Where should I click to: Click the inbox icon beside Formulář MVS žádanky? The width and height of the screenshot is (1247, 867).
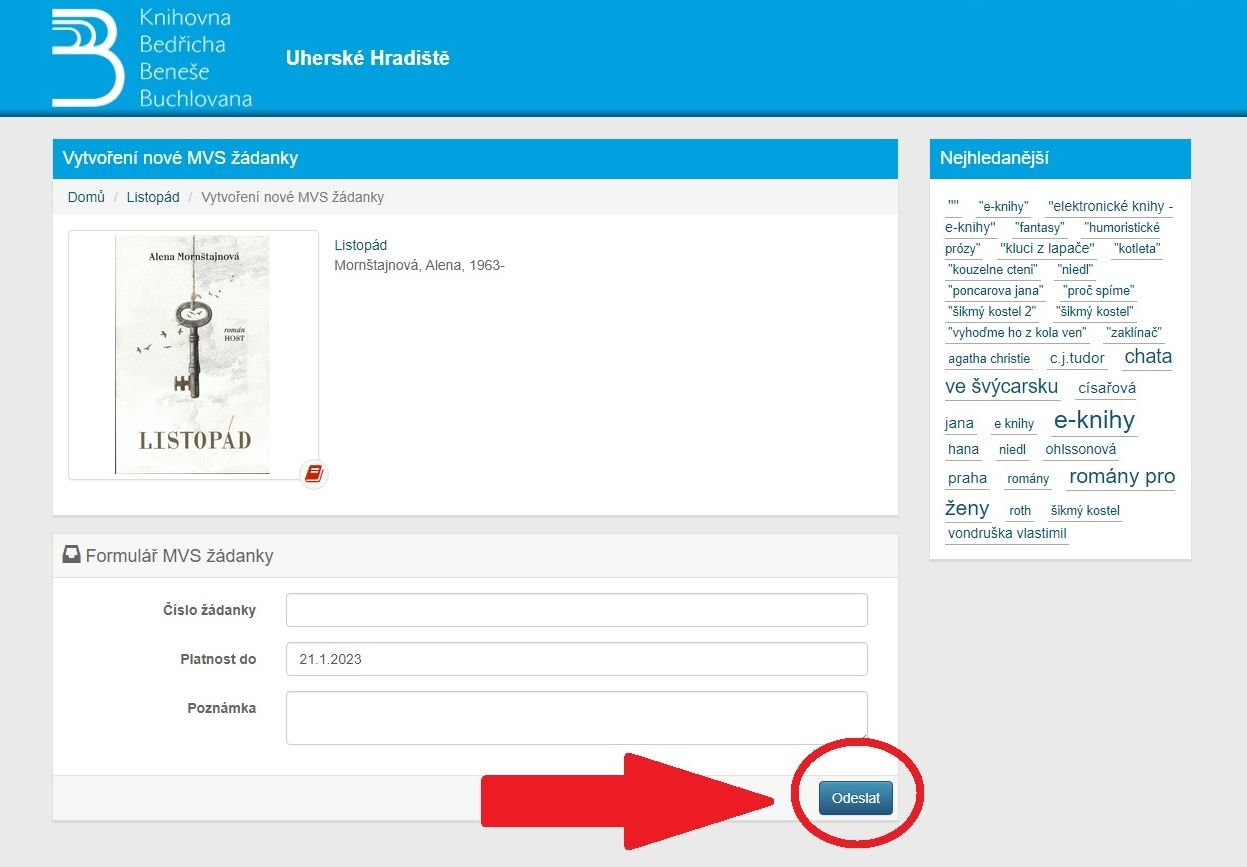click(x=72, y=555)
